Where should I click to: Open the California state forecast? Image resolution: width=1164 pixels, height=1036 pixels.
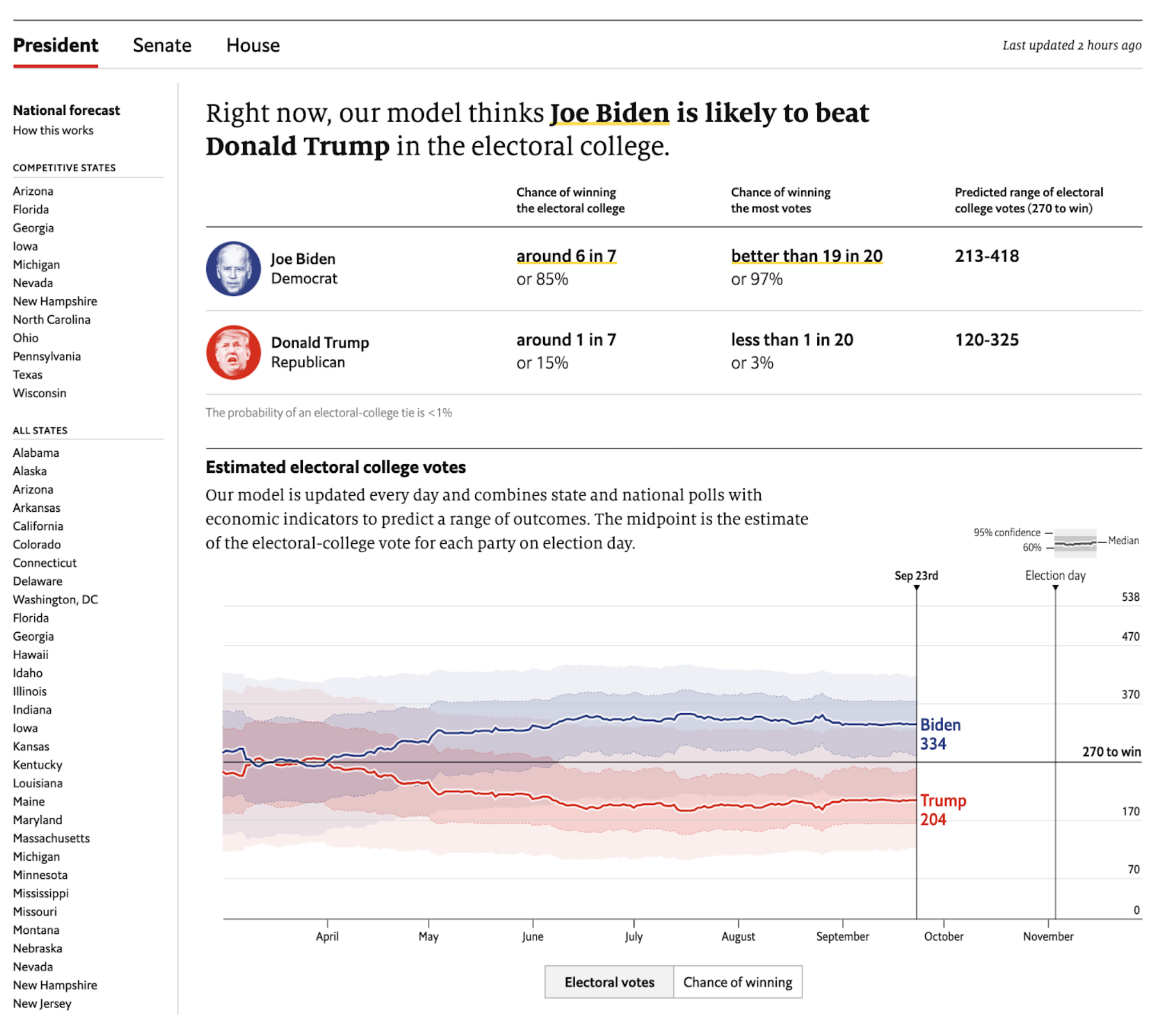click(x=38, y=526)
